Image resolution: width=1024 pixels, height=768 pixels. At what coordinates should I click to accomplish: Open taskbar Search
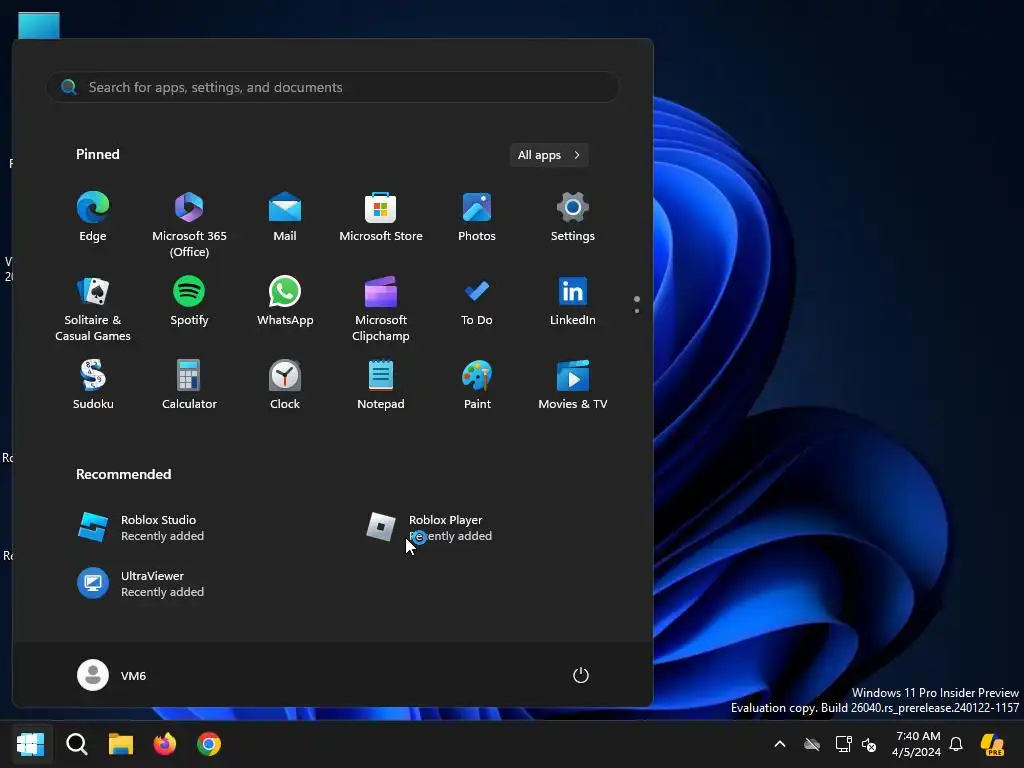[76, 744]
